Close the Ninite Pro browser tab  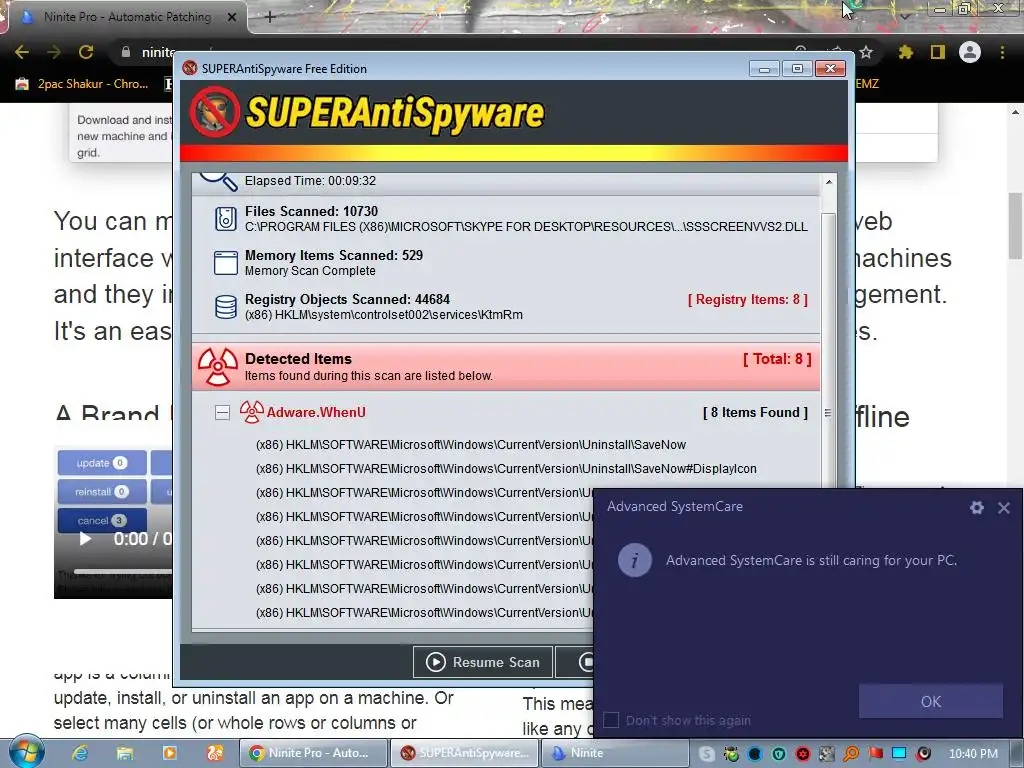[x=232, y=17]
